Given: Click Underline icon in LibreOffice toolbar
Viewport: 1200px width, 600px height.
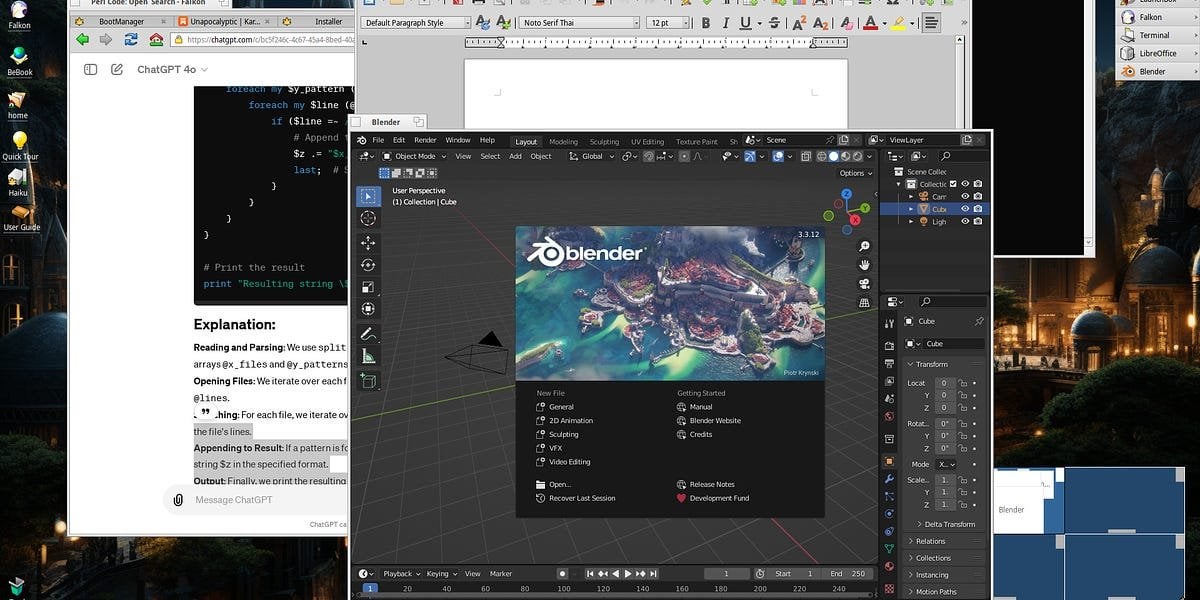Looking at the screenshot, I should [x=746, y=22].
